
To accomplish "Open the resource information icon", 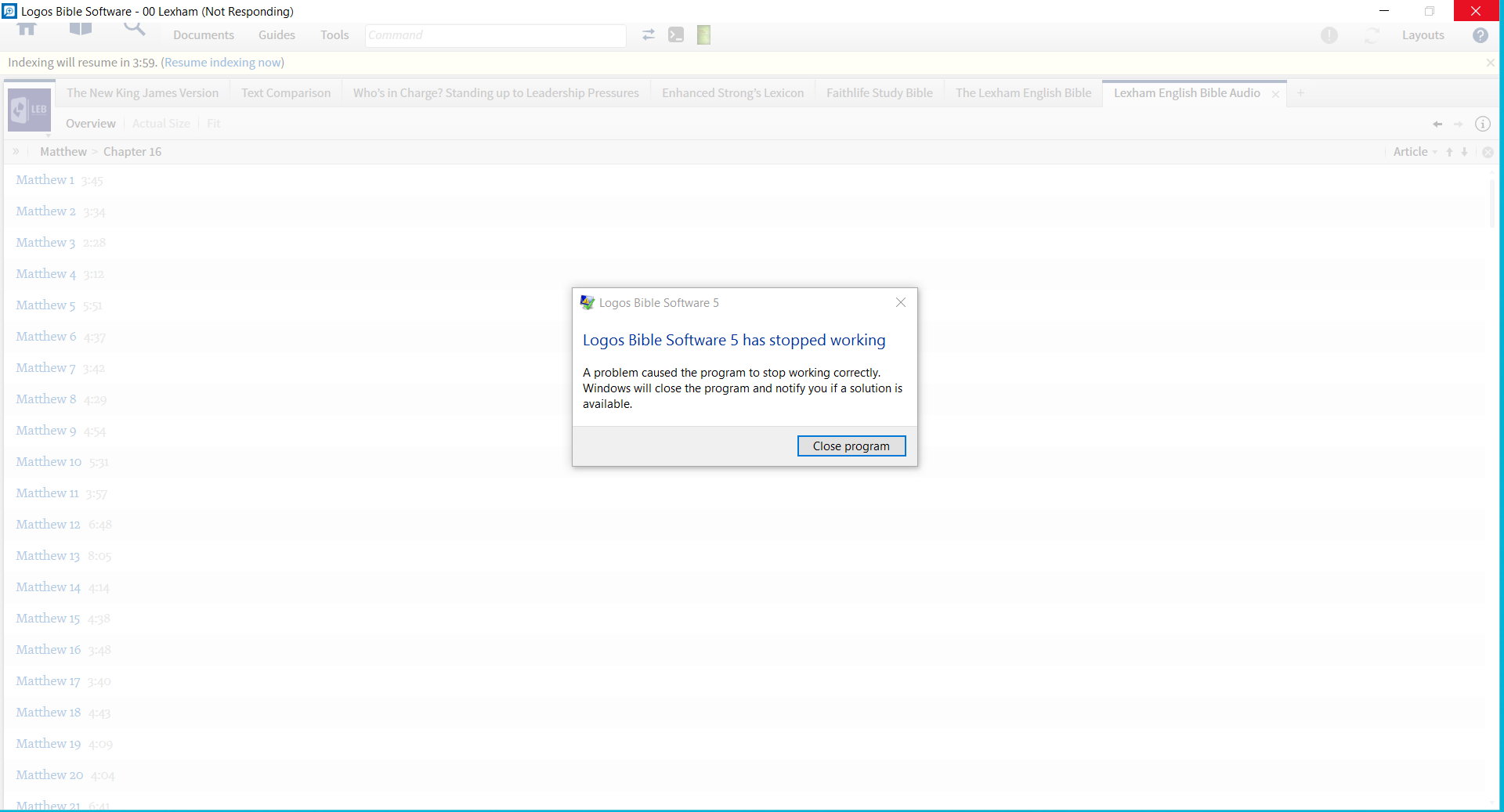I will coord(1483,124).
